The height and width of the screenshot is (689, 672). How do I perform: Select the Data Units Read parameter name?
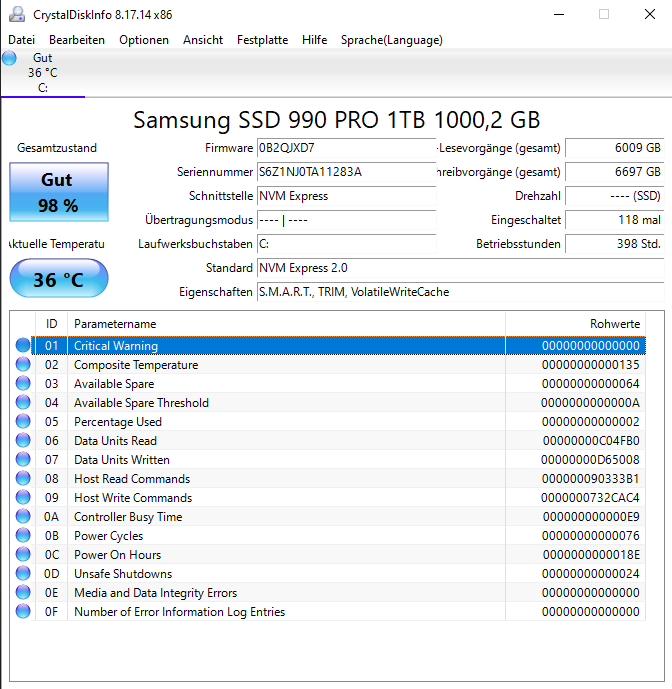point(115,441)
